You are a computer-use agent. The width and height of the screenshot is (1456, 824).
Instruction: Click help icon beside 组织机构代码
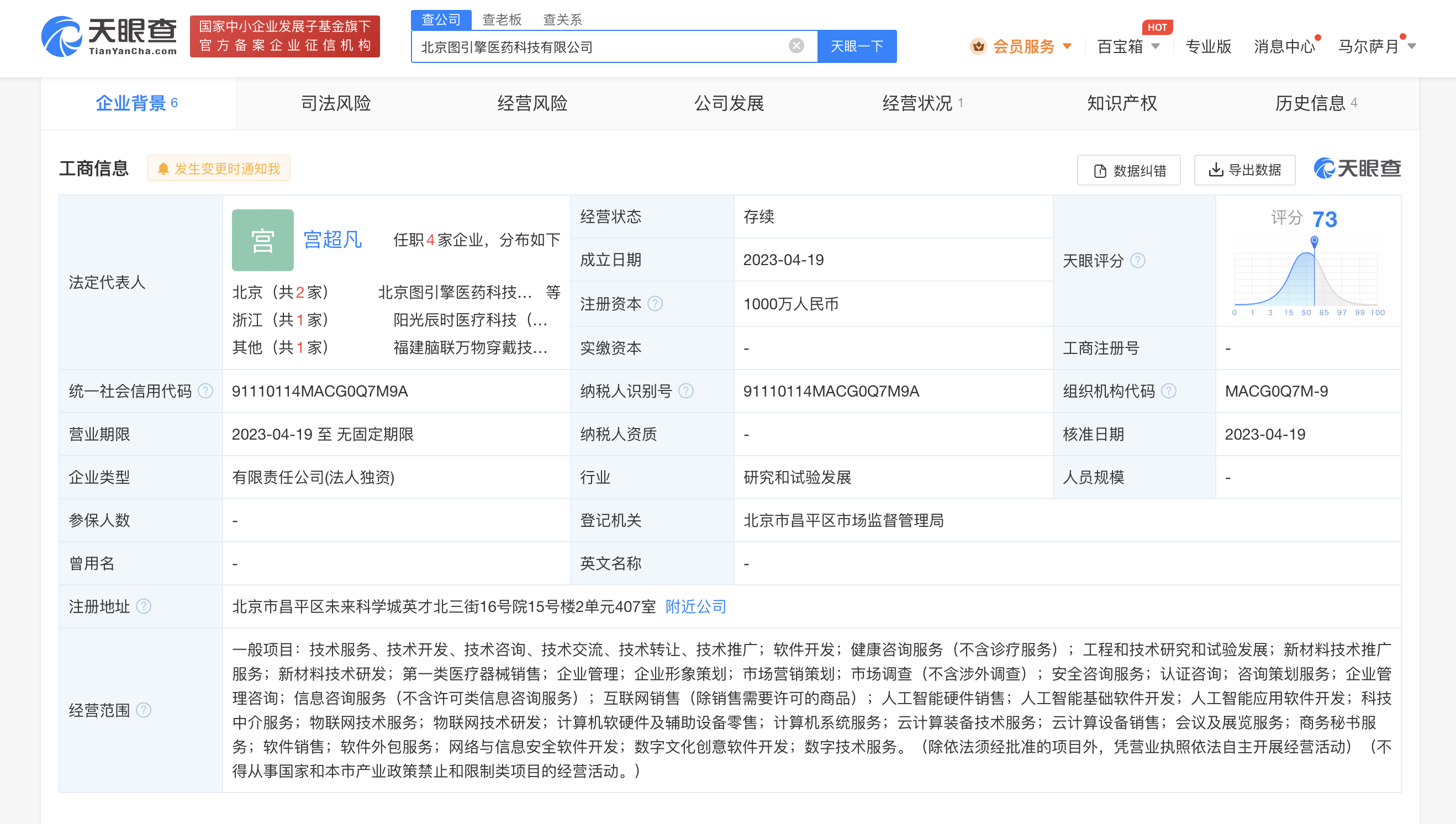1169,391
